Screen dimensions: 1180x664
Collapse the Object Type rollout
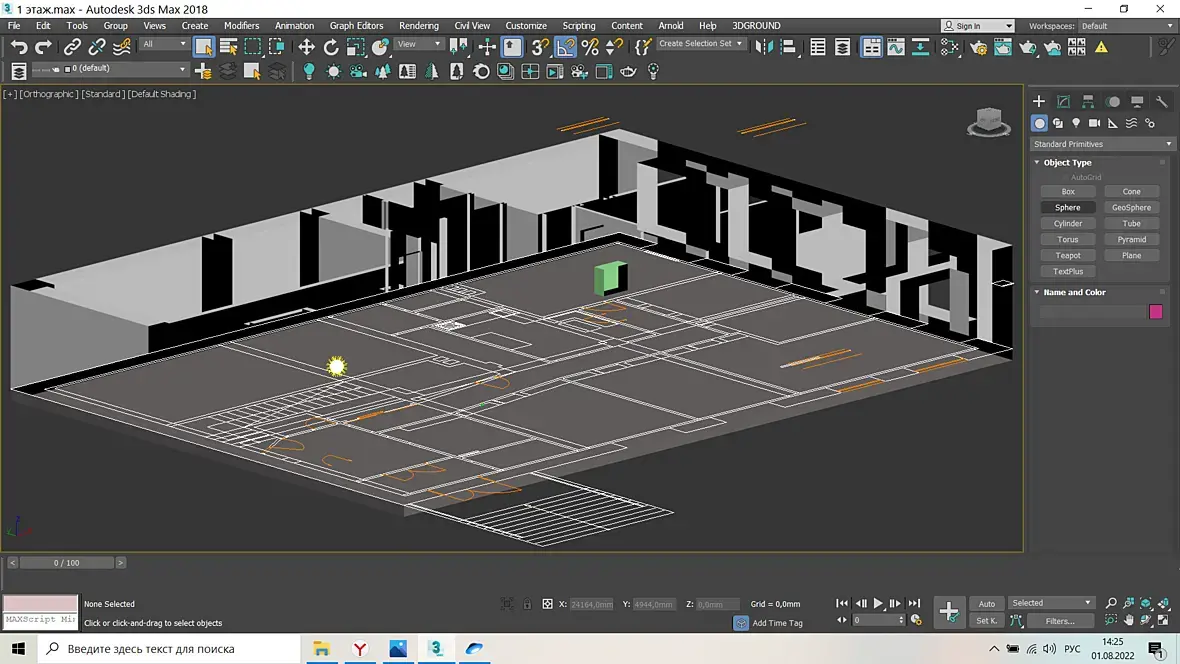point(1067,163)
